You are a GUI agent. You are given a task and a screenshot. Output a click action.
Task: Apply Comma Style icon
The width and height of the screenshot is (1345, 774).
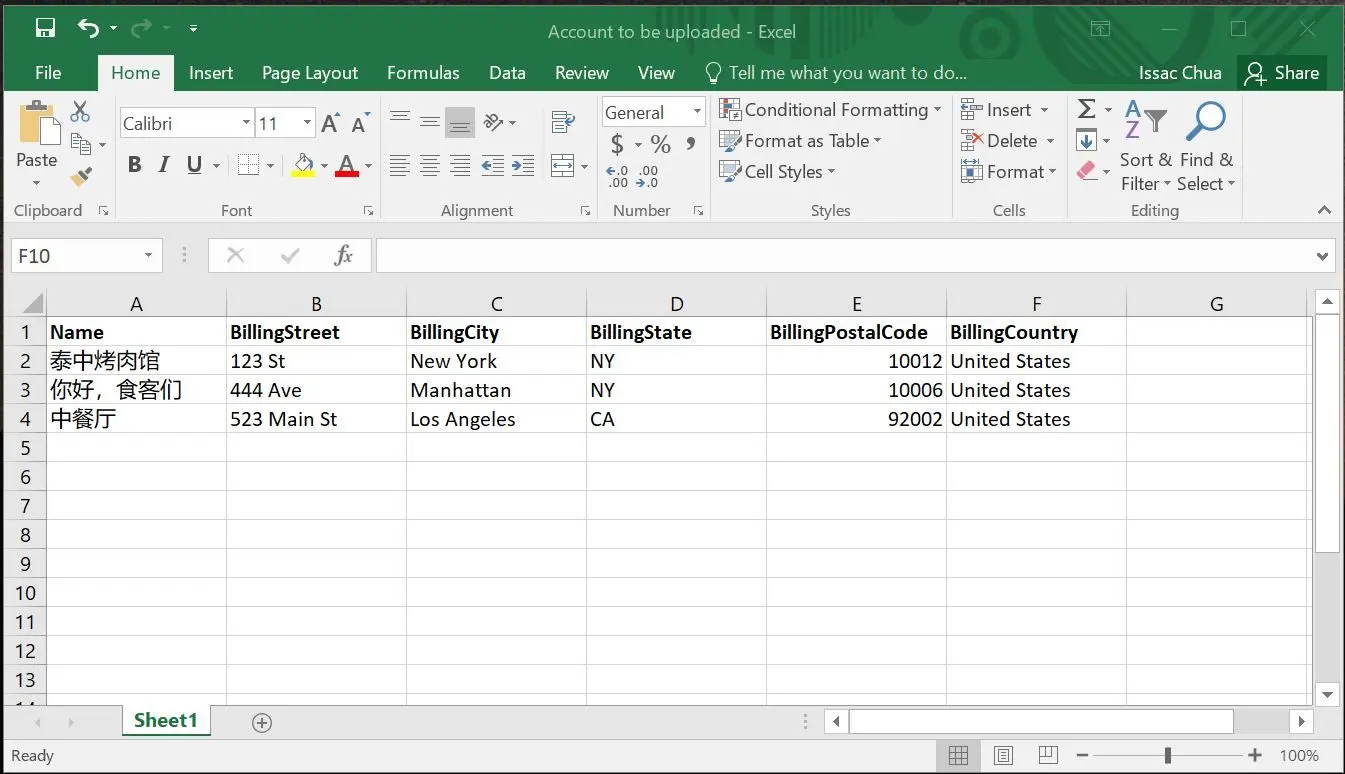(x=690, y=144)
